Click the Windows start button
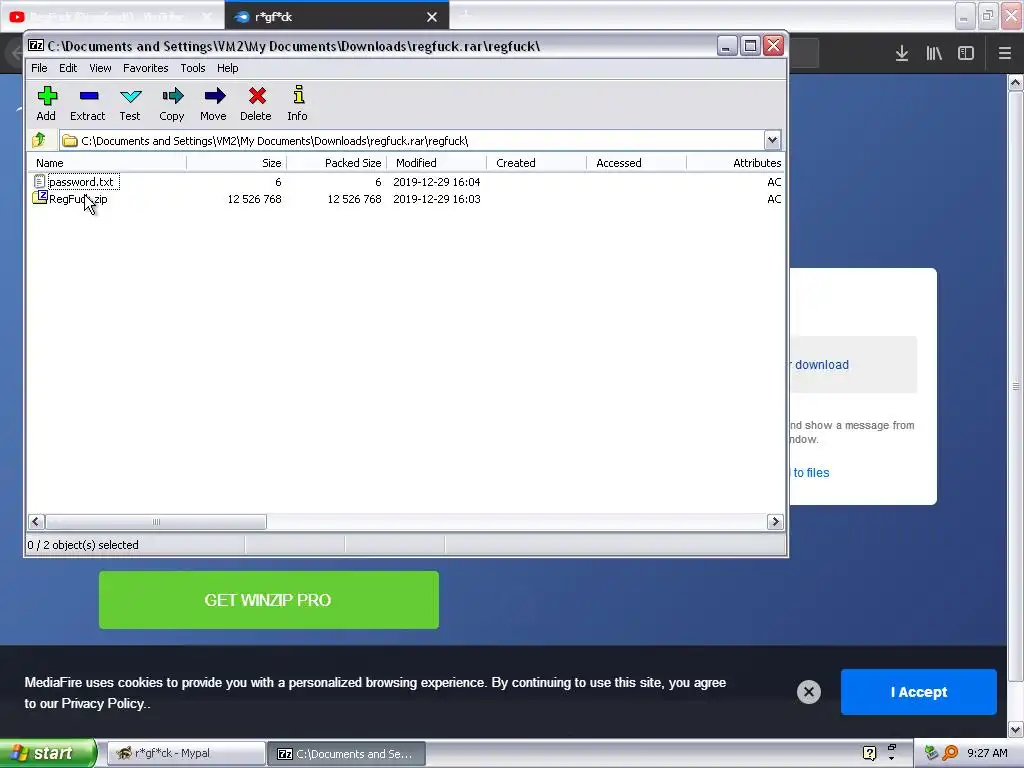 pos(47,753)
